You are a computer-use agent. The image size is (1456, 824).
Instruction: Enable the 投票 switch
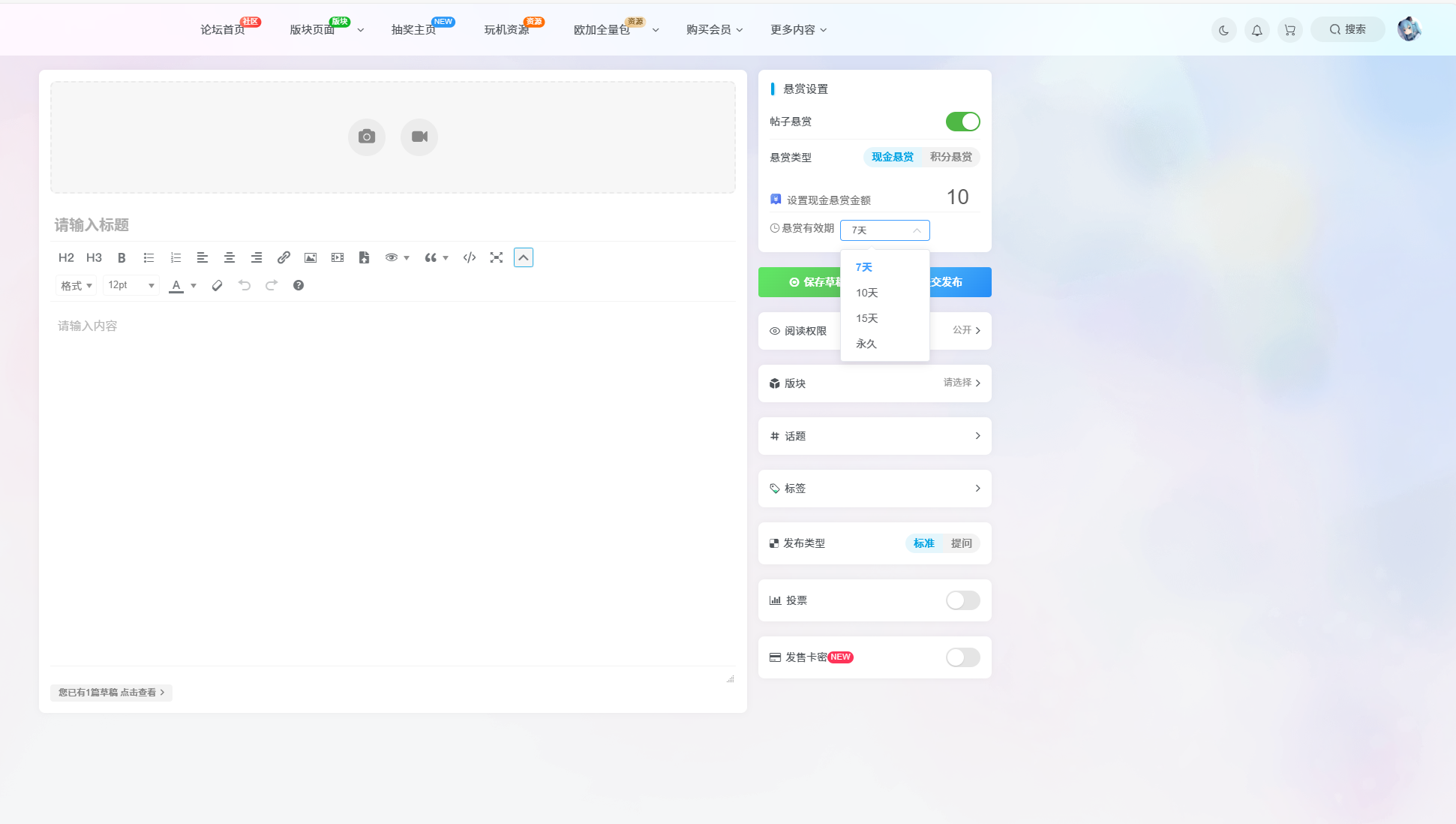pos(962,600)
